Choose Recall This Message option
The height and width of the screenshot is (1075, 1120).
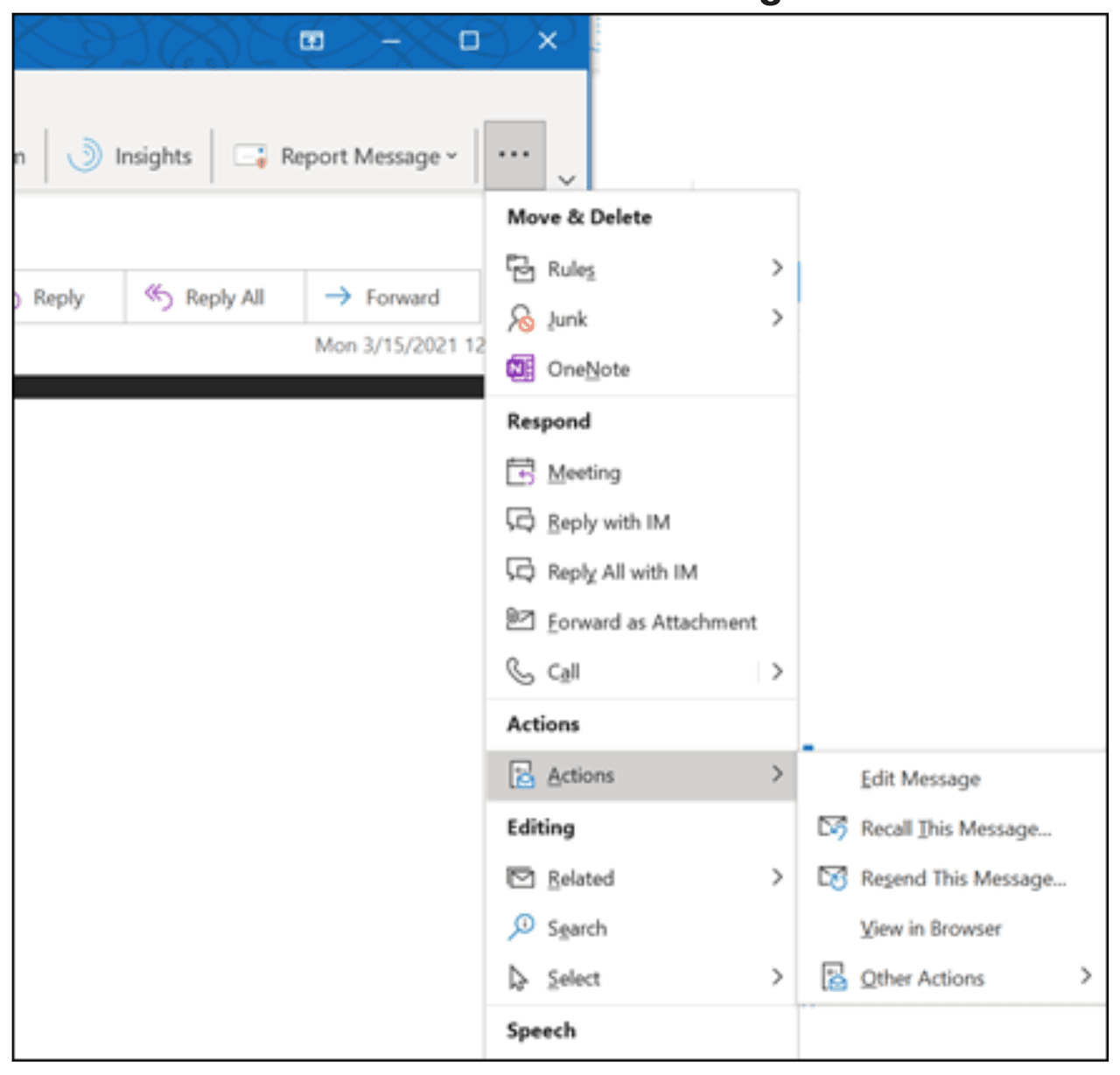955,828
